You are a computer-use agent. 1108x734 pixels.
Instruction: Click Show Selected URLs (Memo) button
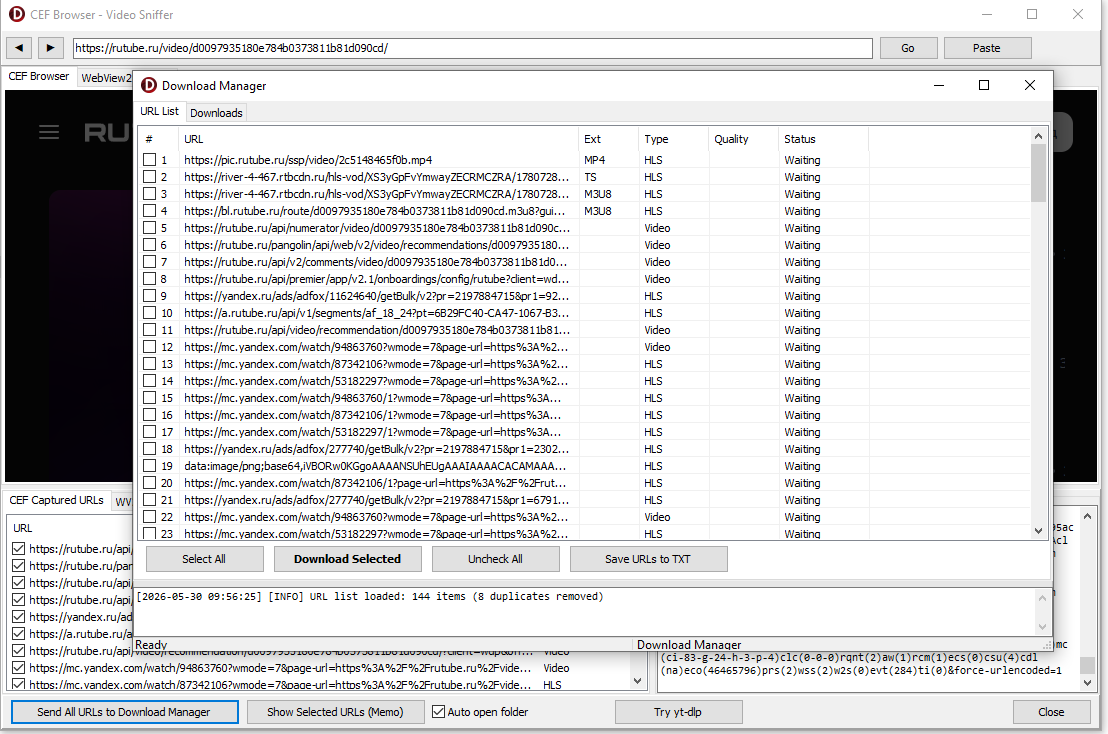pyautogui.click(x=335, y=712)
